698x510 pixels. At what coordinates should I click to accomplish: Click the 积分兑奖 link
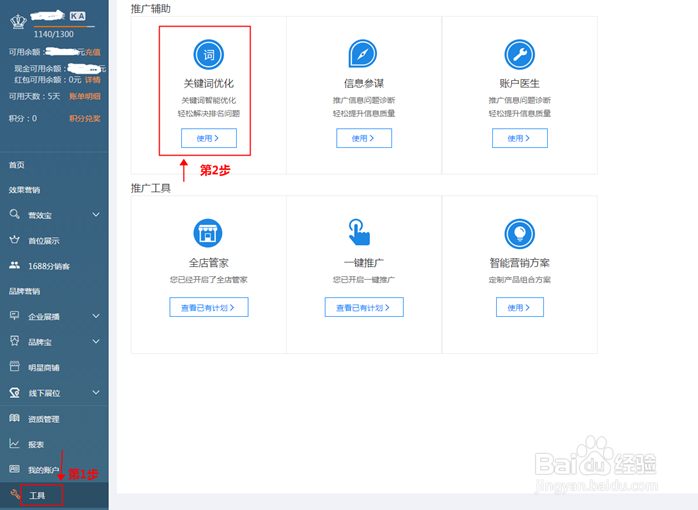85,118
